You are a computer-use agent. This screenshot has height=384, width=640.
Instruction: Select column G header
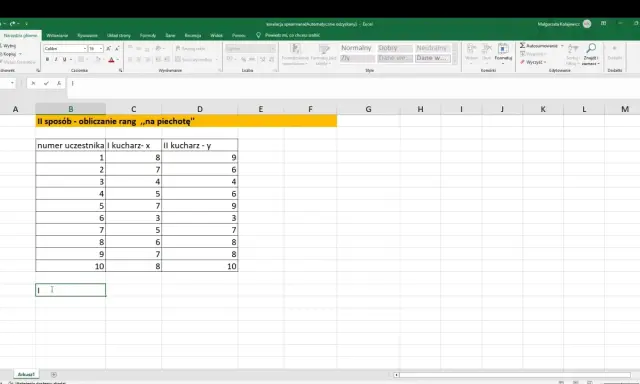point(368,109)
